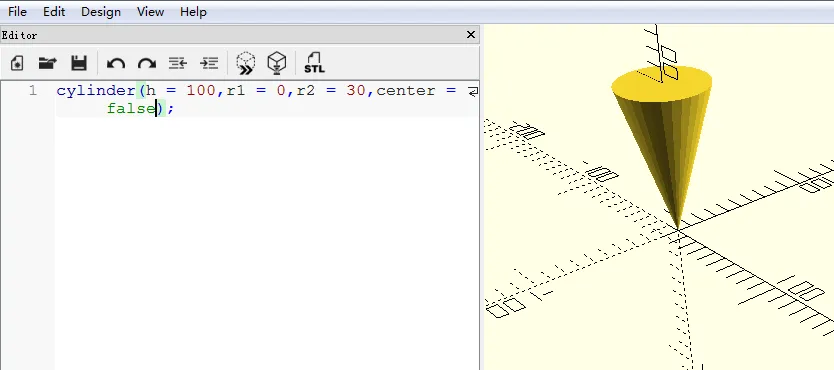This screenshot has height=370, width=834.
Task: Open the Design menu
Action: tap(101, 12)
